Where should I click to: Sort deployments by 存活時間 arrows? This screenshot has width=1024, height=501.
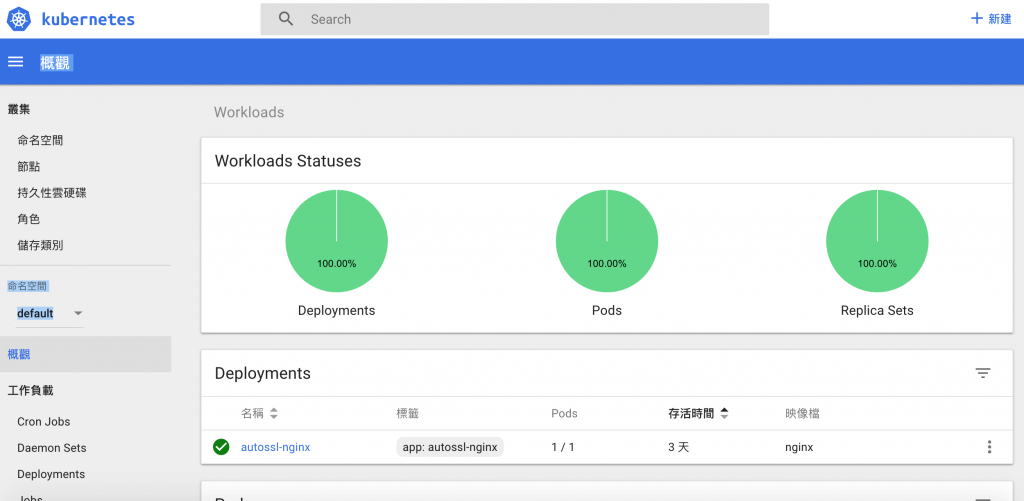point(724,413)
